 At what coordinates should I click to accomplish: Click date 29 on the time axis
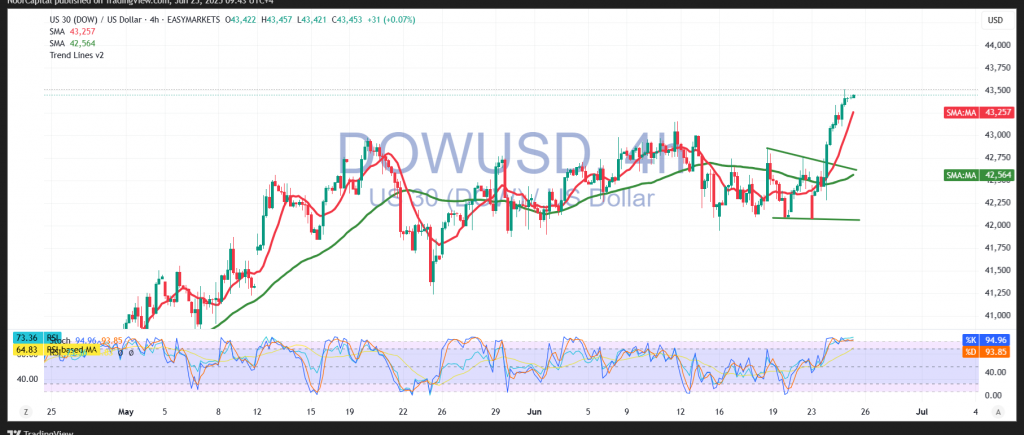[x=496, y=412]
